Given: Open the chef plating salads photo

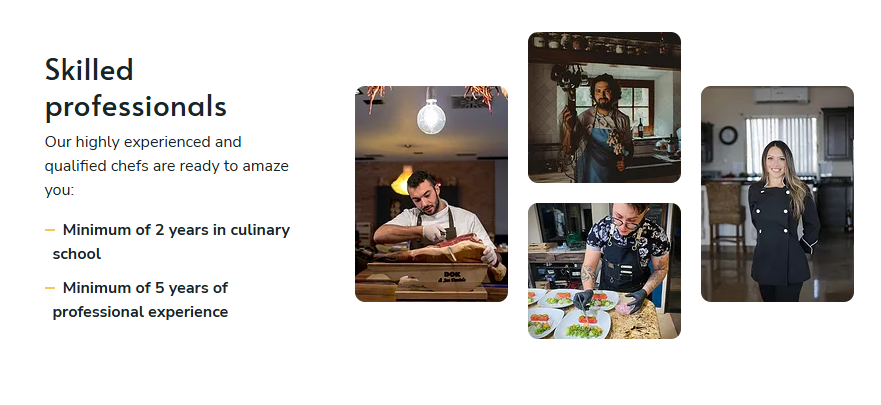Looking at the screenshot, I should (604, 271).
